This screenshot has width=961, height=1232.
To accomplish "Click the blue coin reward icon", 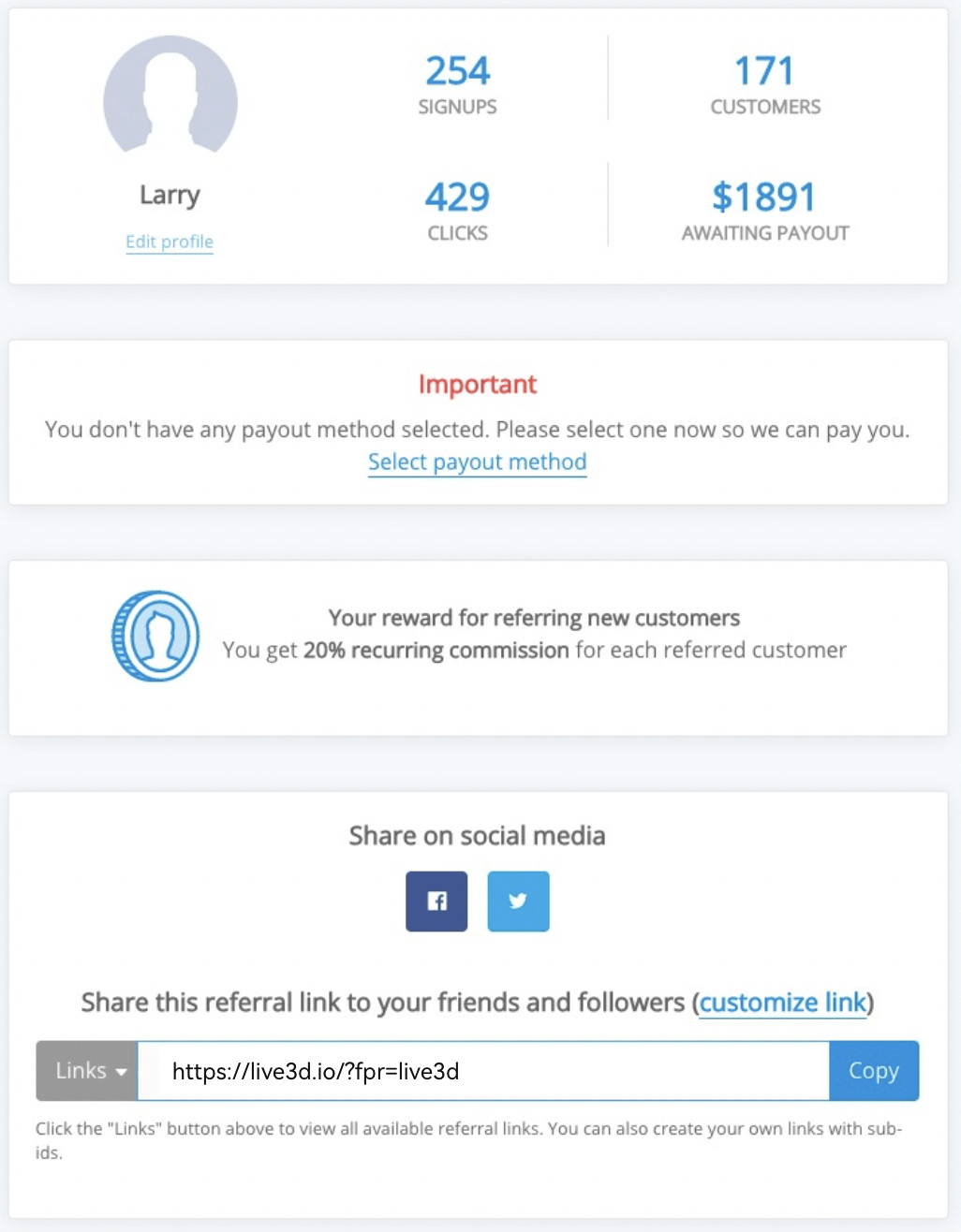I will click(155, 636).
